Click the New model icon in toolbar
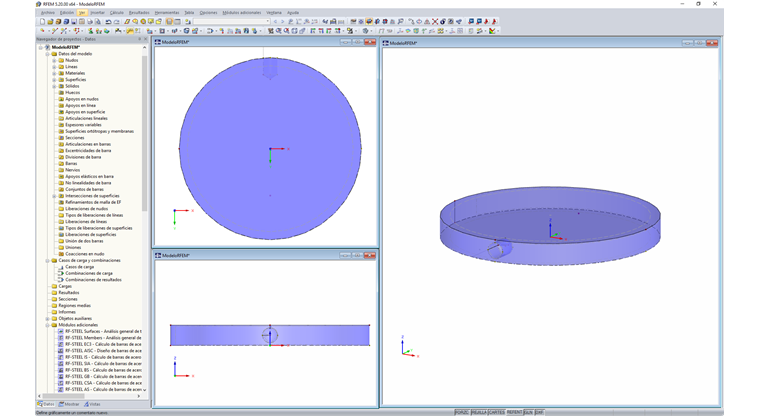 [42, 21]
